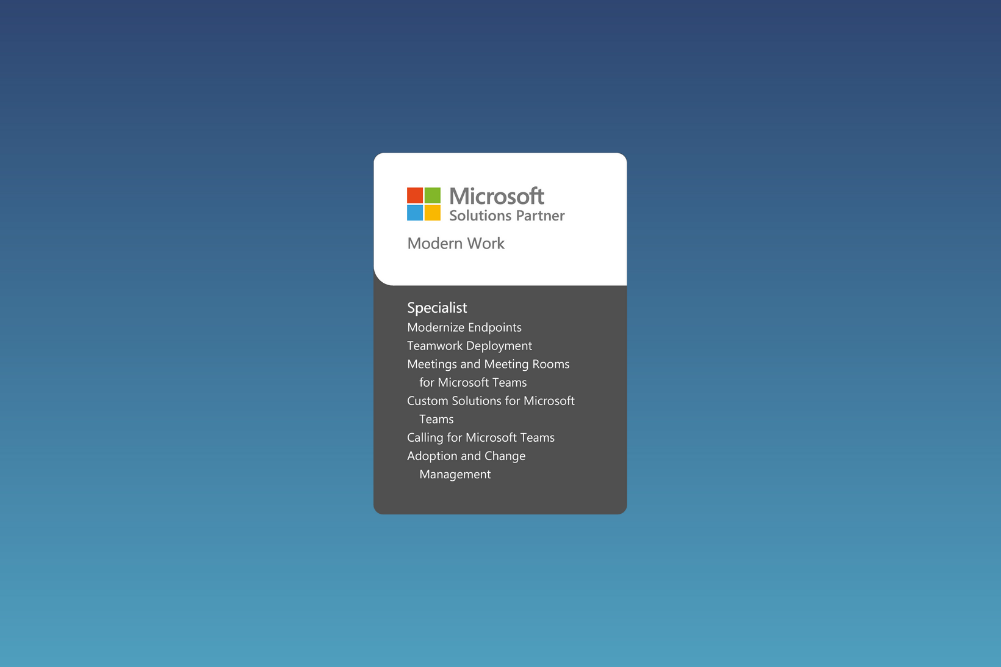Select the Teamwork Deployment entry
This screenshot has height=667, width=1001.
[469, 346]
